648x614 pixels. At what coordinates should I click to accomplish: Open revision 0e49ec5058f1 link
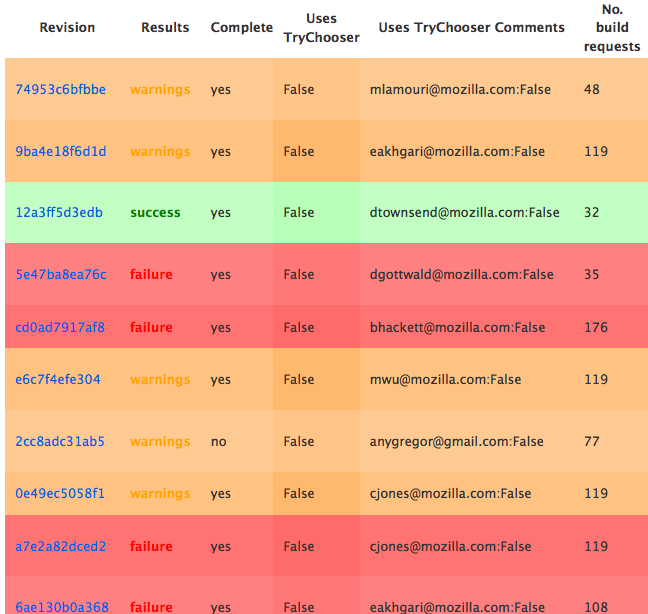pyautogui.click(x=60, y=493)
